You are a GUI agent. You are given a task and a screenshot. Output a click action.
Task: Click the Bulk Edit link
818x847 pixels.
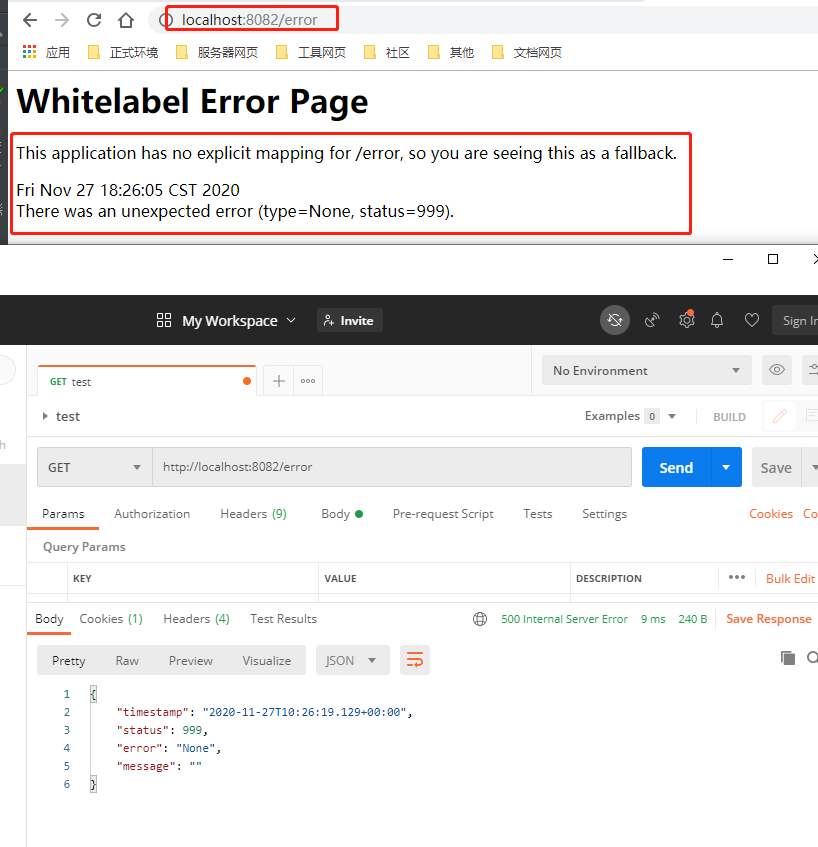coord(790,579)
